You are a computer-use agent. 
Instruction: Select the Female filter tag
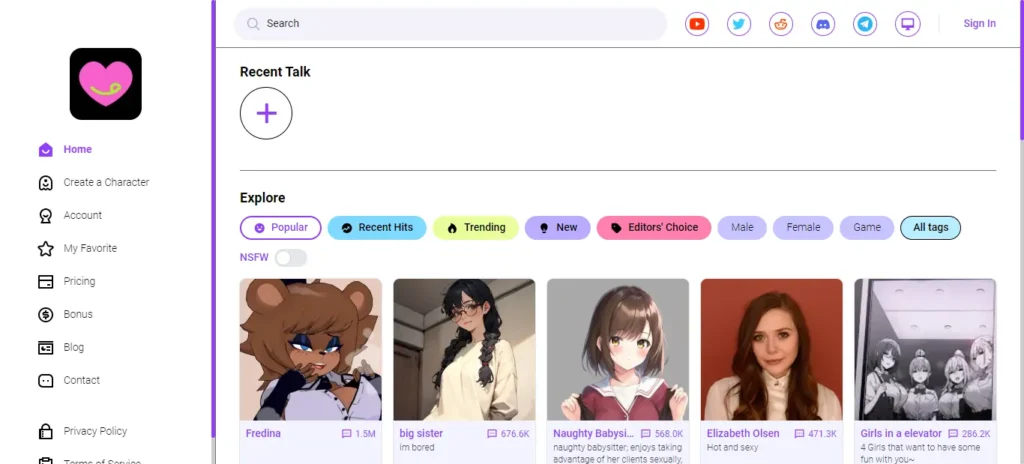[803, 227]
